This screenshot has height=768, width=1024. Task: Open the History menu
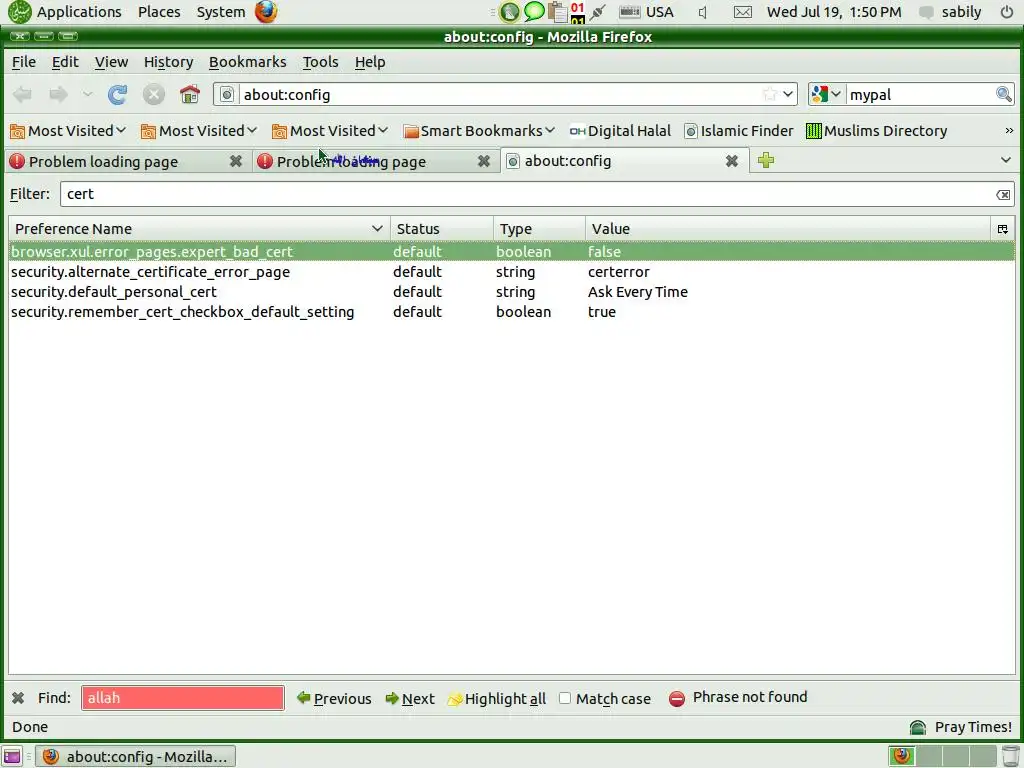pos(168,62)
